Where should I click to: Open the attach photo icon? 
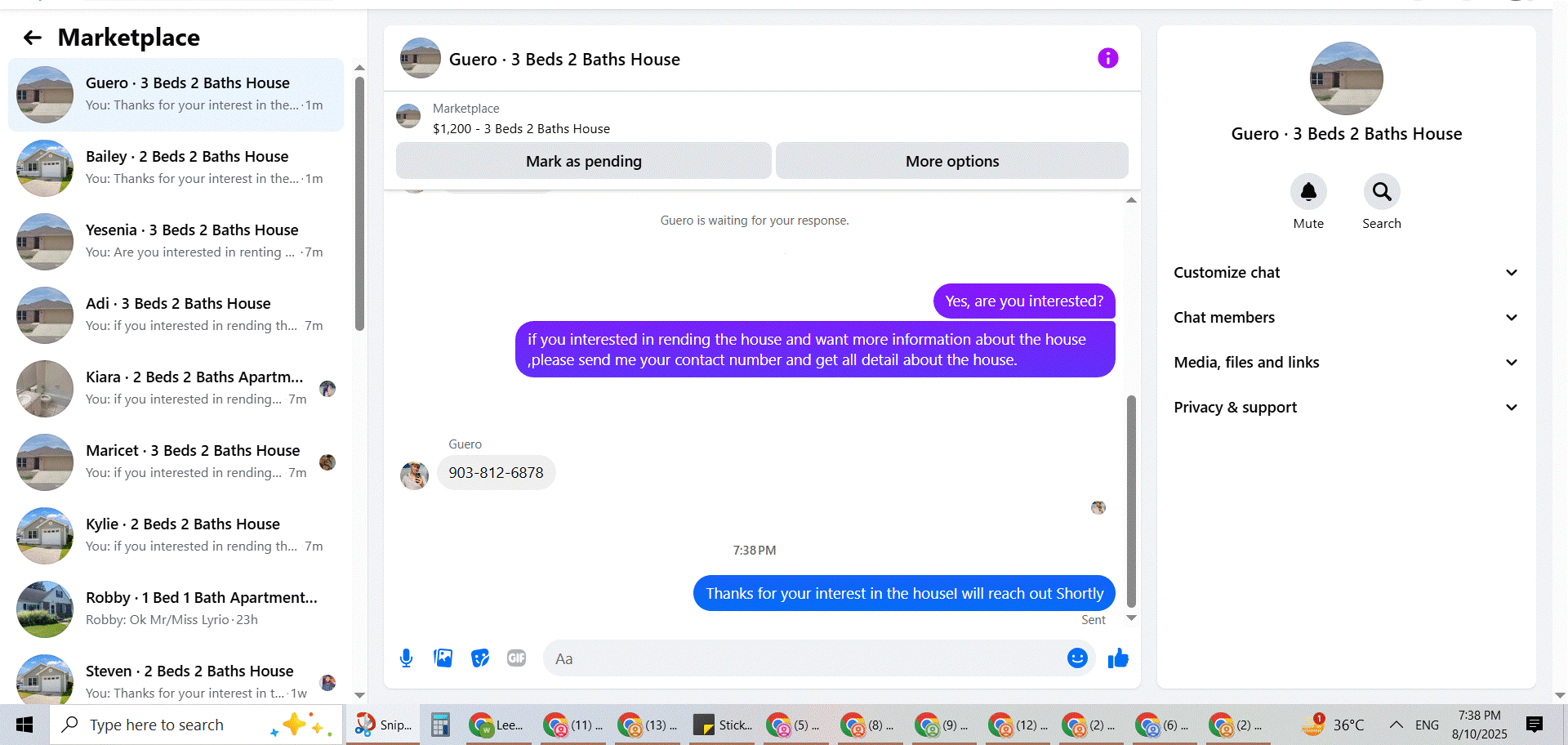(443, 658)
